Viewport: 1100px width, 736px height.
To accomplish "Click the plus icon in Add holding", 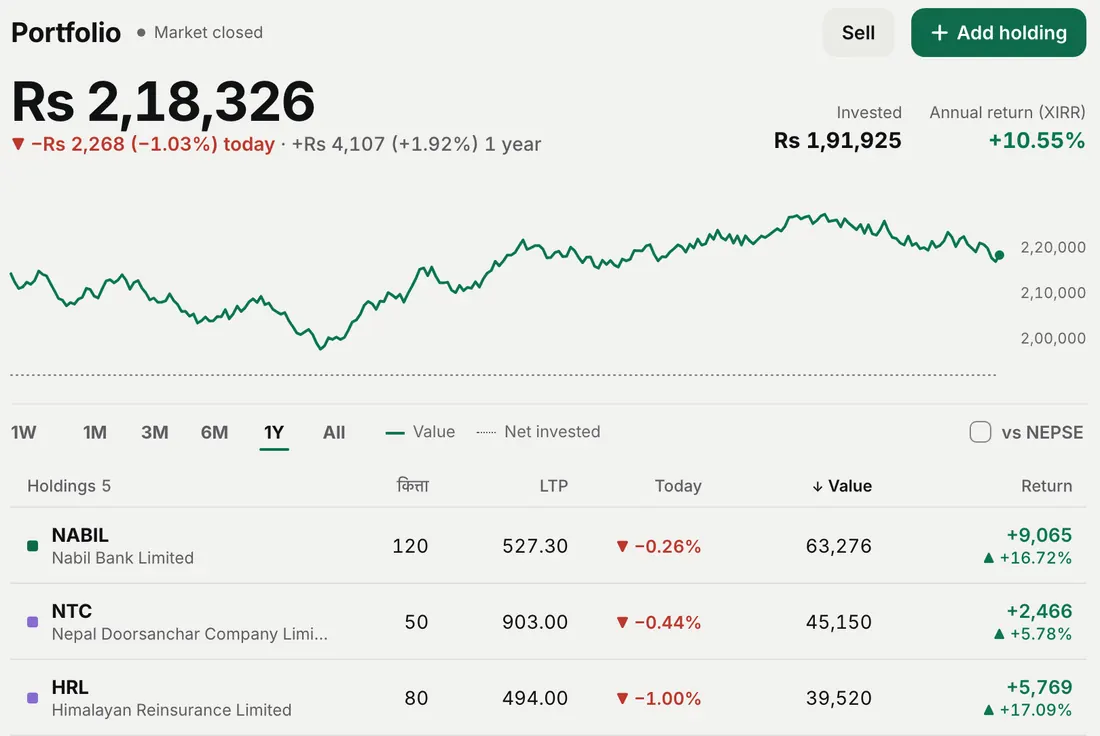I will coord(939,32).
